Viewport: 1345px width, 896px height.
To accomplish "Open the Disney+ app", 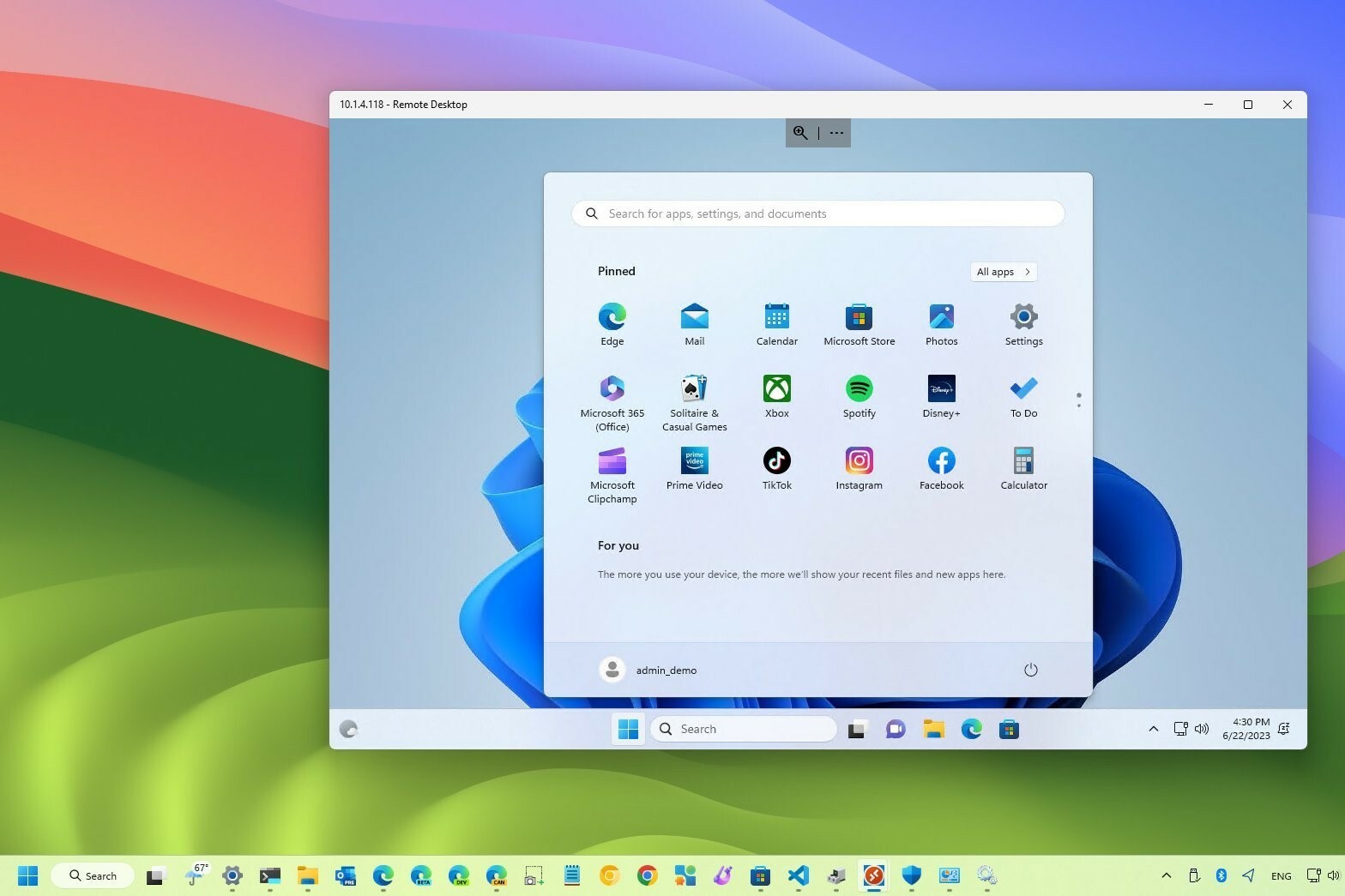I will tap(941, 396).
